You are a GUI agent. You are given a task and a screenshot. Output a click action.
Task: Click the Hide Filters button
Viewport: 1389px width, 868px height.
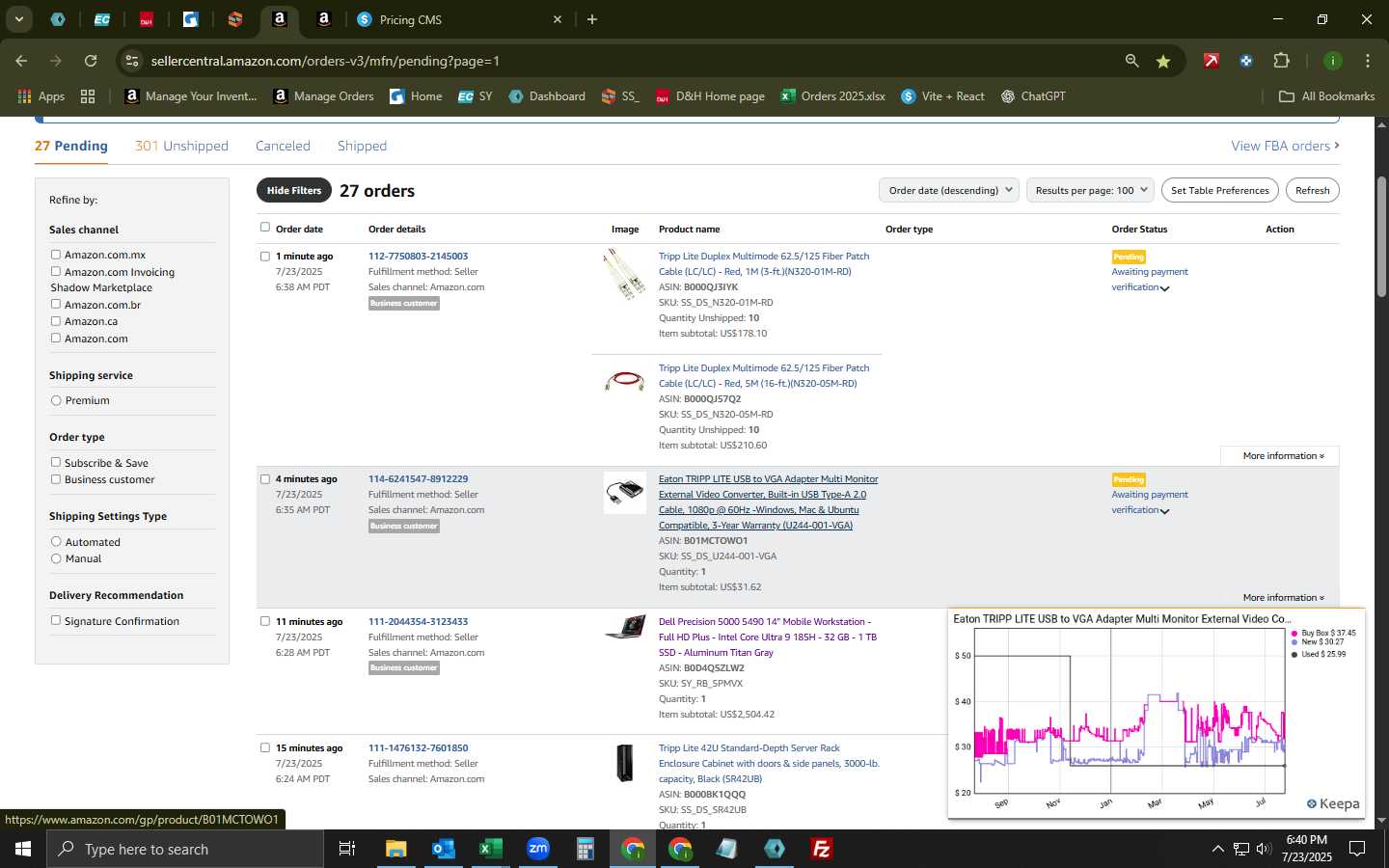294,190
